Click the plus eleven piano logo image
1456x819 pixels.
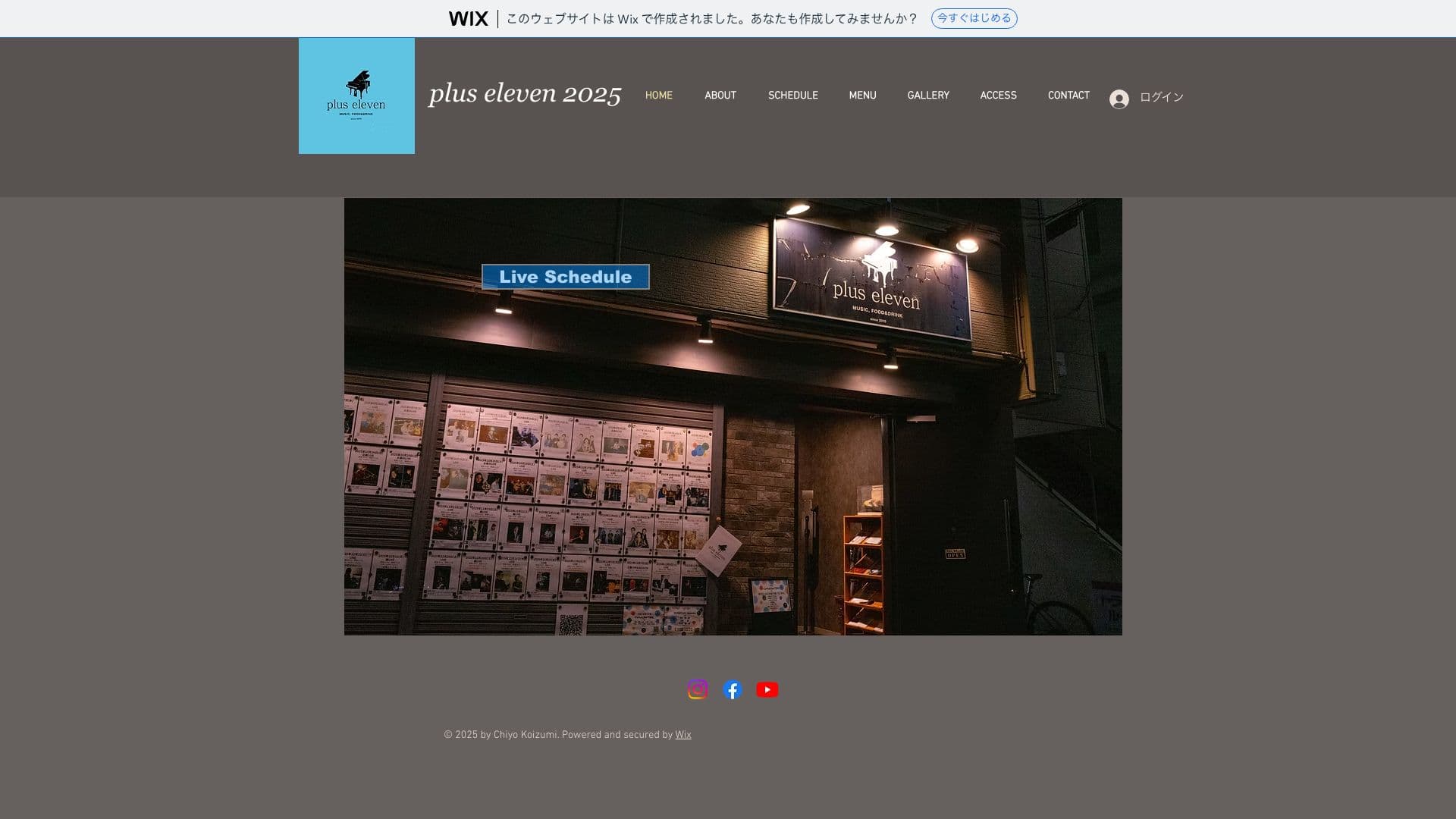[356, 97]
